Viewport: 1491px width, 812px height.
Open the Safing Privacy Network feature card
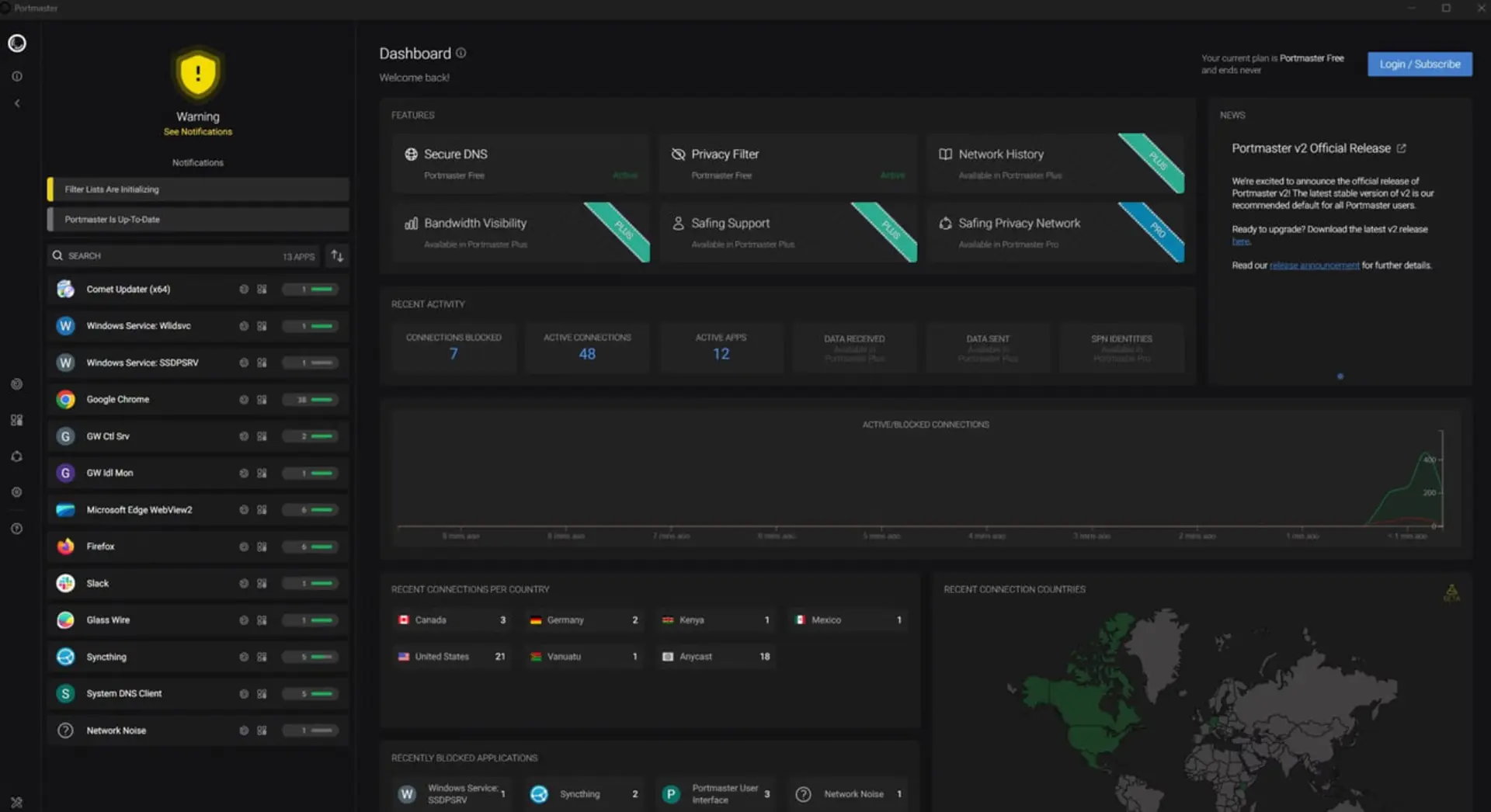tap(1055, 232)
